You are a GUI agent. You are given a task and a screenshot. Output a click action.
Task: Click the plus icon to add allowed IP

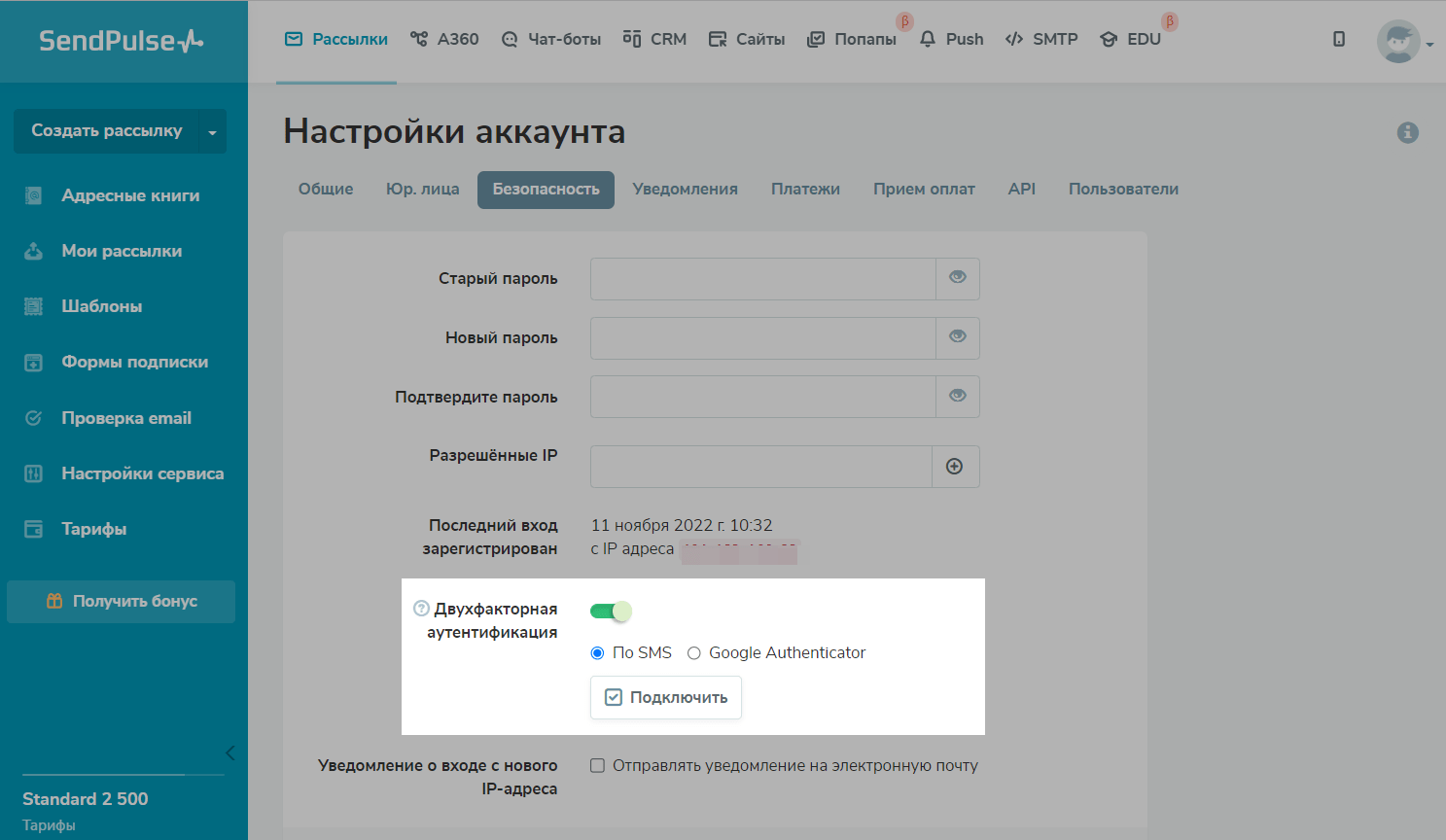tap(955, 467)
